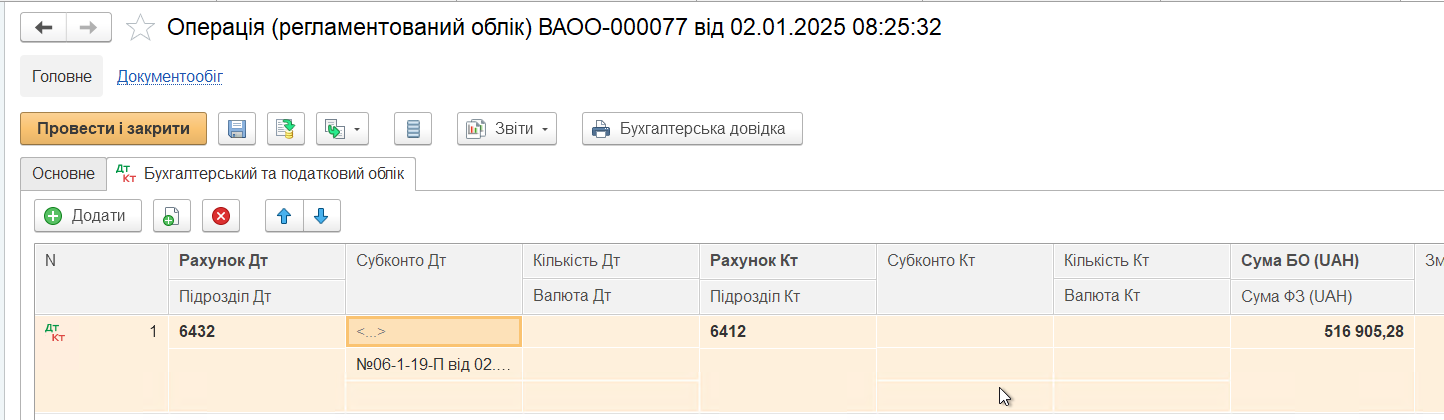Image resolution: width=1444 pixels, height=420 pixels.
Task: Copy the selected row icon
Action: (172, 215)
